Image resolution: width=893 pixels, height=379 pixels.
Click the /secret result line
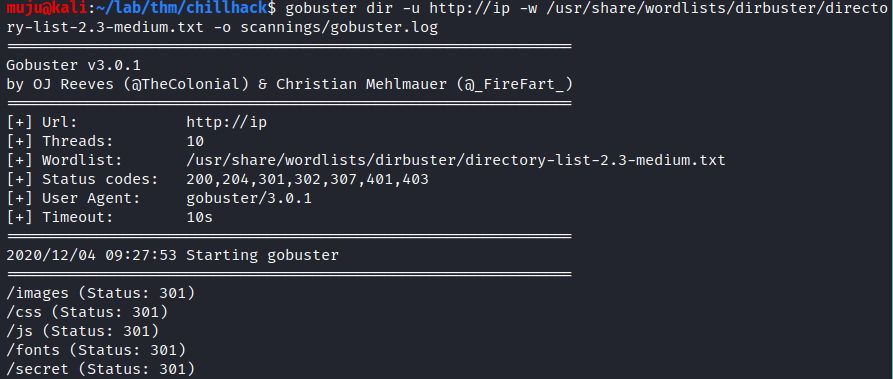point(100,369)
